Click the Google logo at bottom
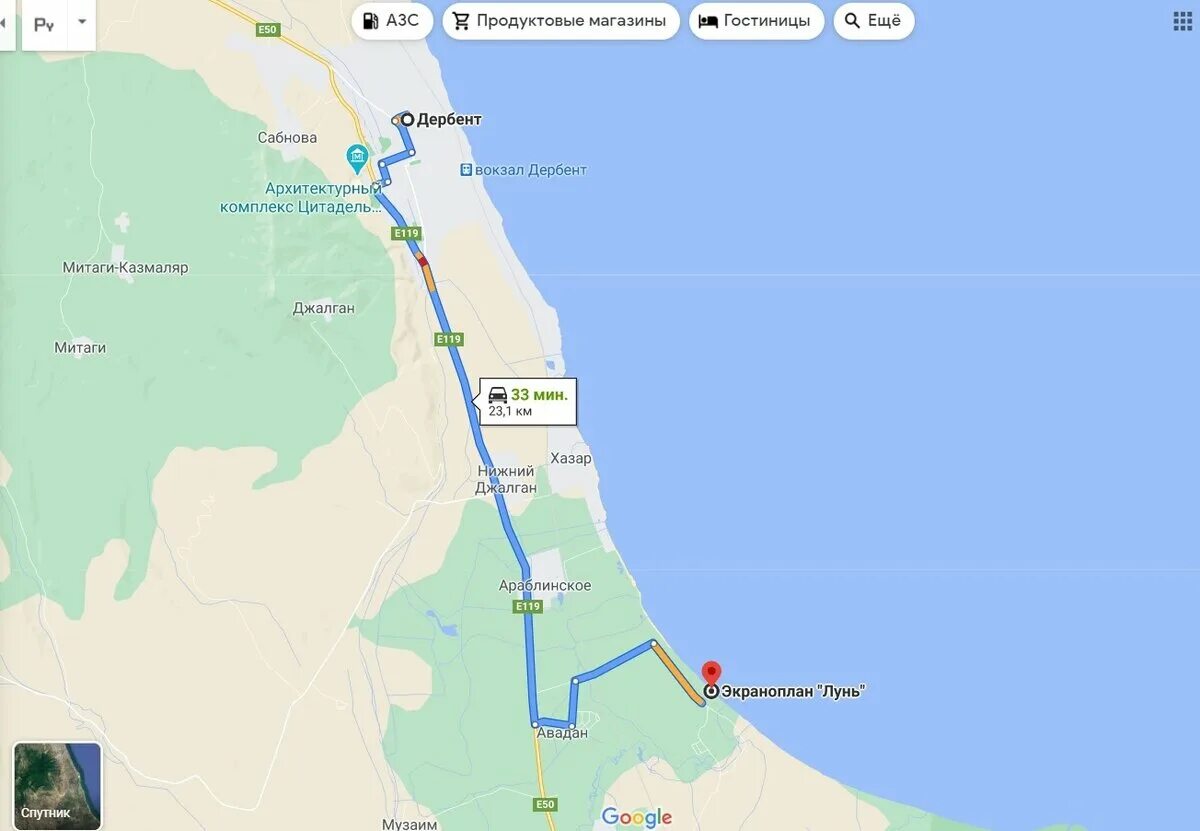Screen dimensions: 1200x831 coord(637,817)
